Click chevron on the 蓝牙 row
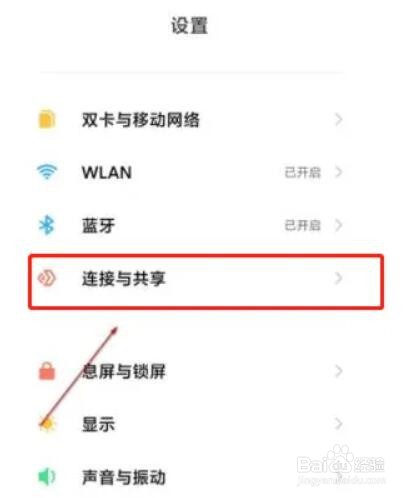Screen dimensions: 414x498 click(338, 225)
